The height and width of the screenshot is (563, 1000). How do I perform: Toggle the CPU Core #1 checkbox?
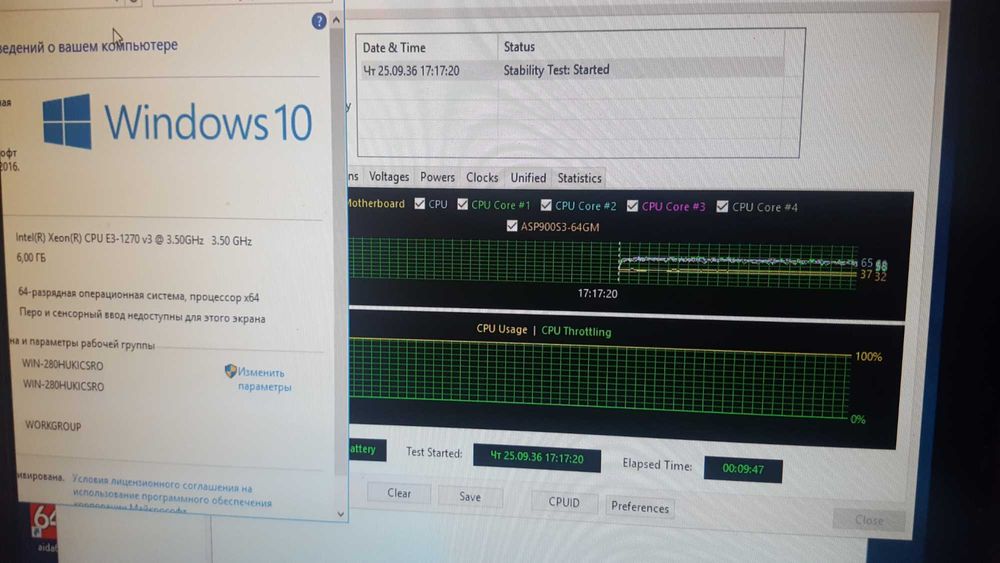(x=462, y=204)
